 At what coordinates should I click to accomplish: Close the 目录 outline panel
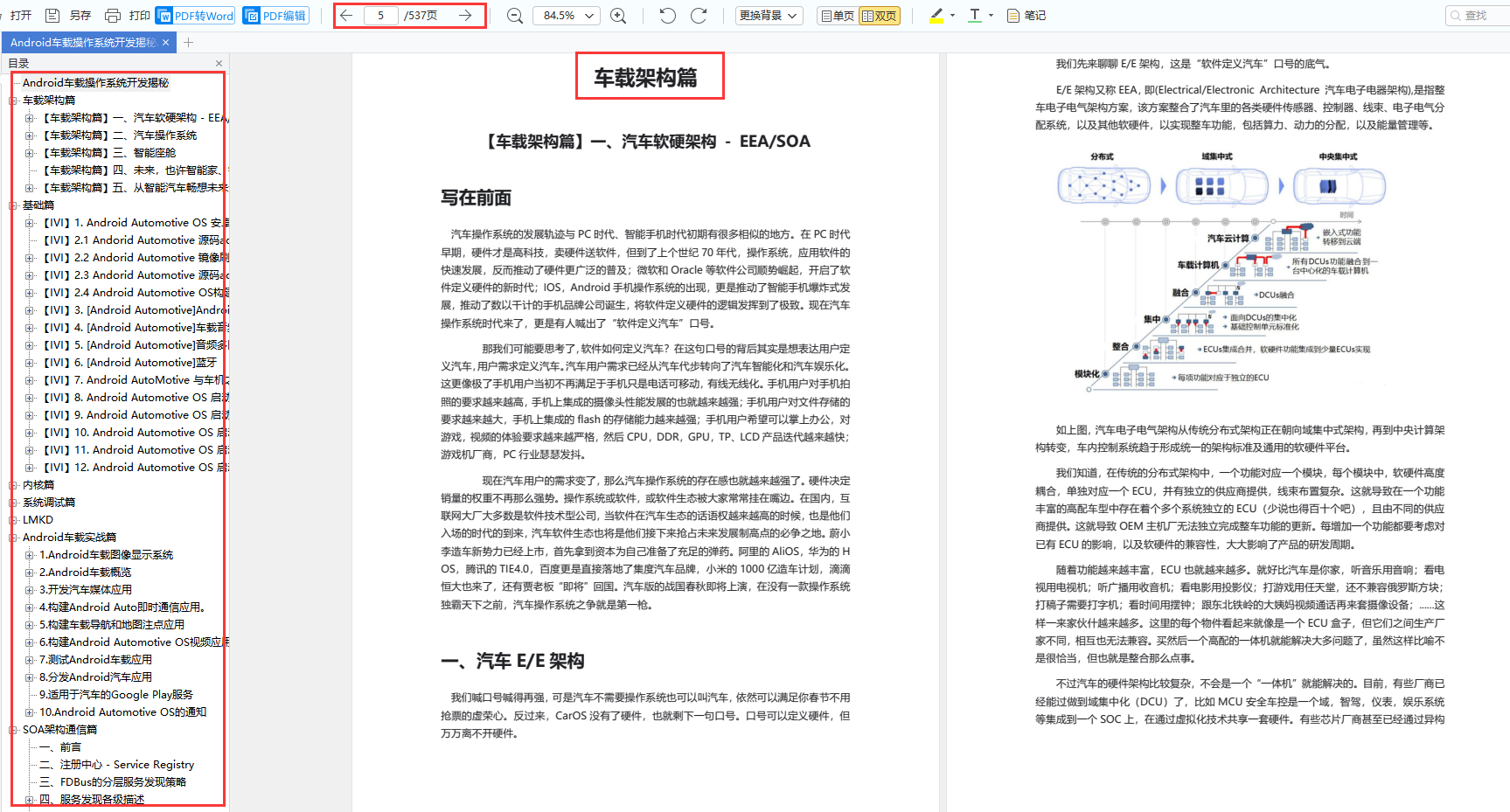(219, 63)
